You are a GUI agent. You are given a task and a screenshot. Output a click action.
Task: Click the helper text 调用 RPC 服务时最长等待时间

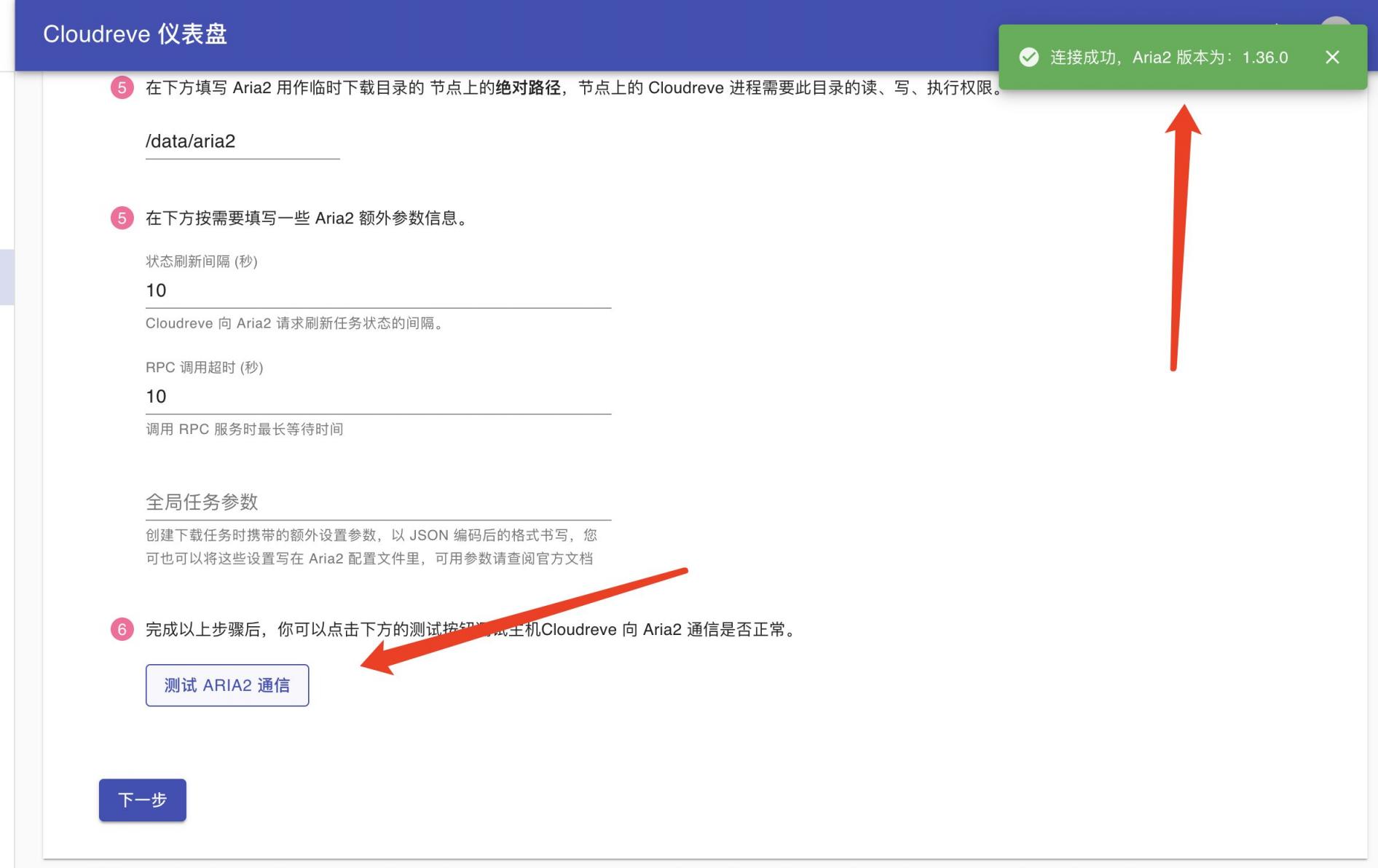[x=244, y=429]
